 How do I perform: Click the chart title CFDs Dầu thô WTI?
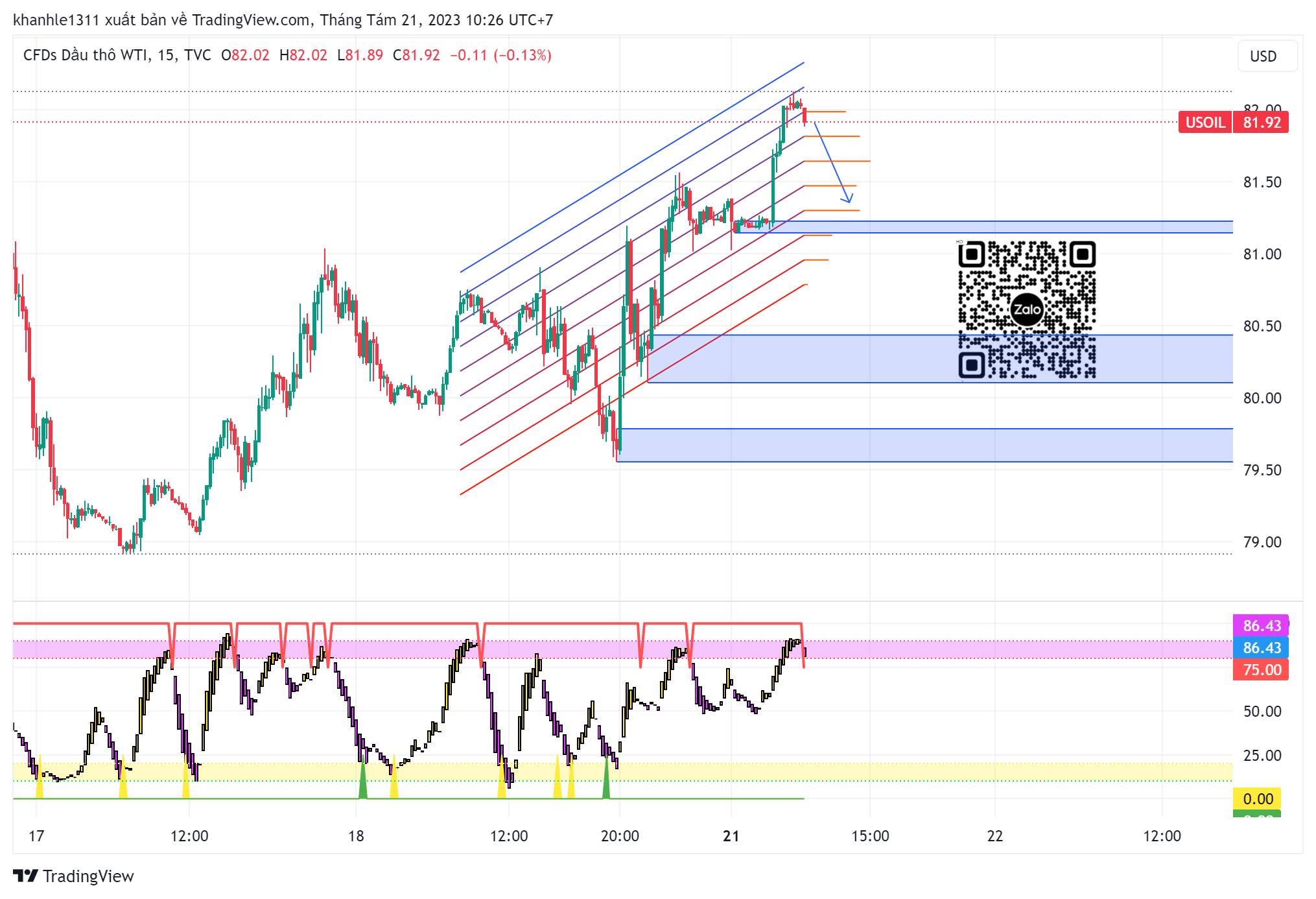(87, 55)
